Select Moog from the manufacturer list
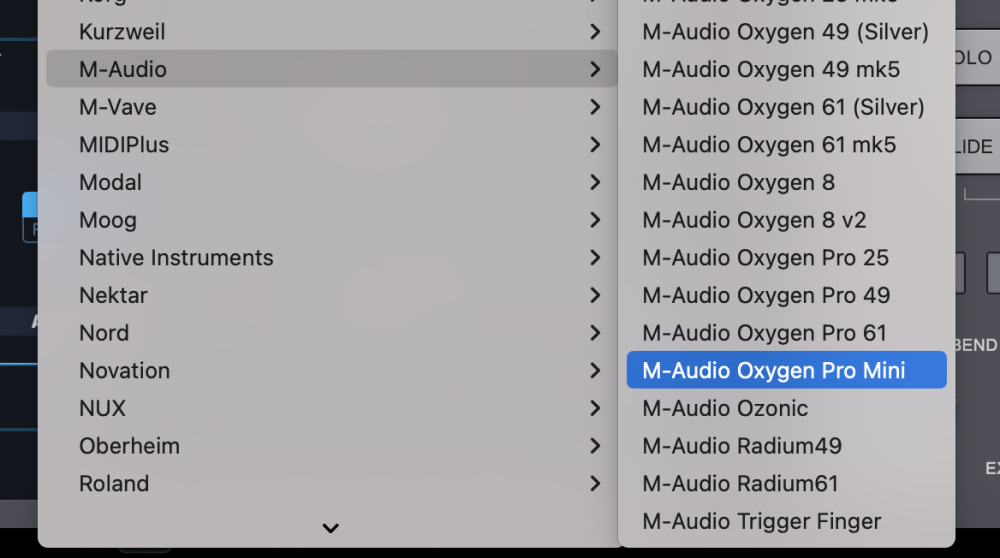This screenshot has width=1000, height=558. 108,220
